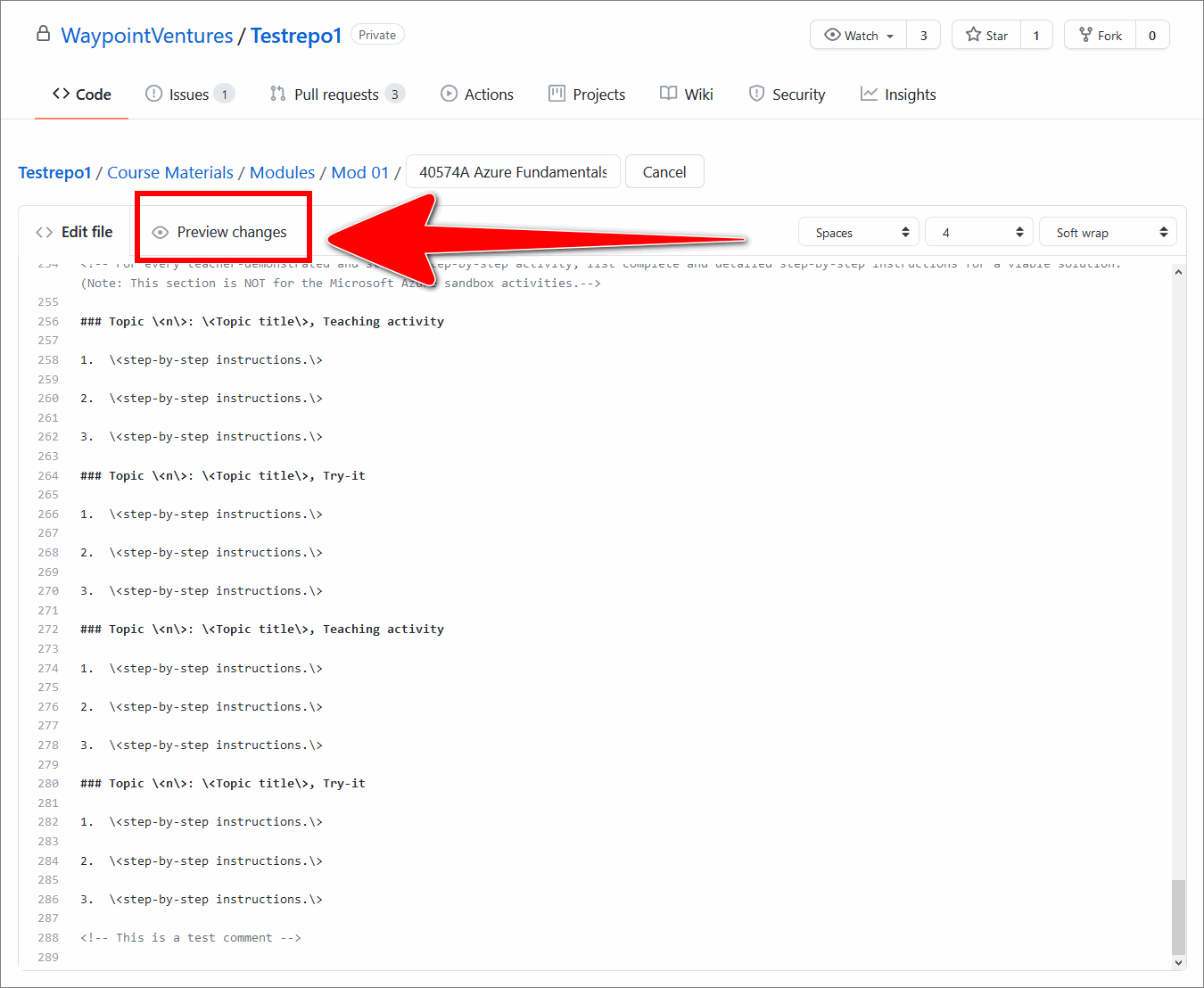Click the private repository lock icon
This screenshot has width=1204, height=988.
coord(43,34)
